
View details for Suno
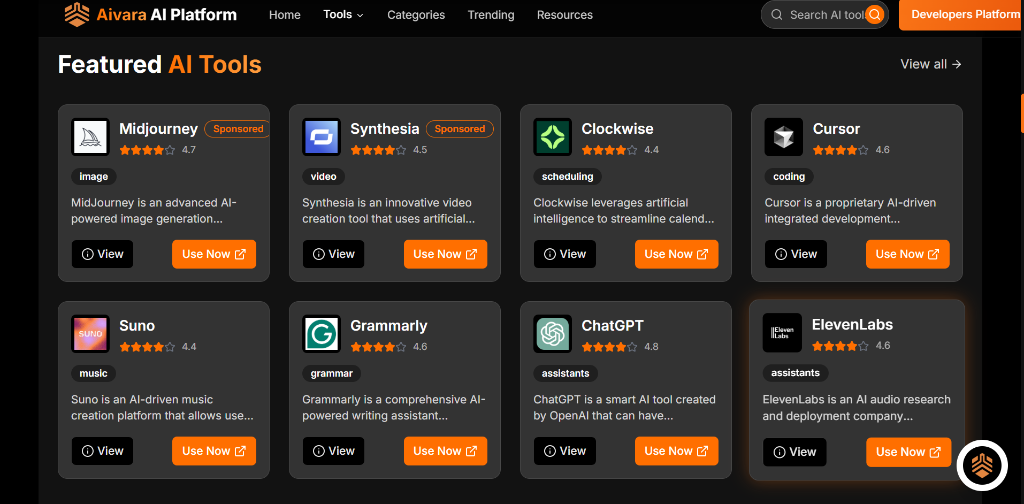click(102, 451)
